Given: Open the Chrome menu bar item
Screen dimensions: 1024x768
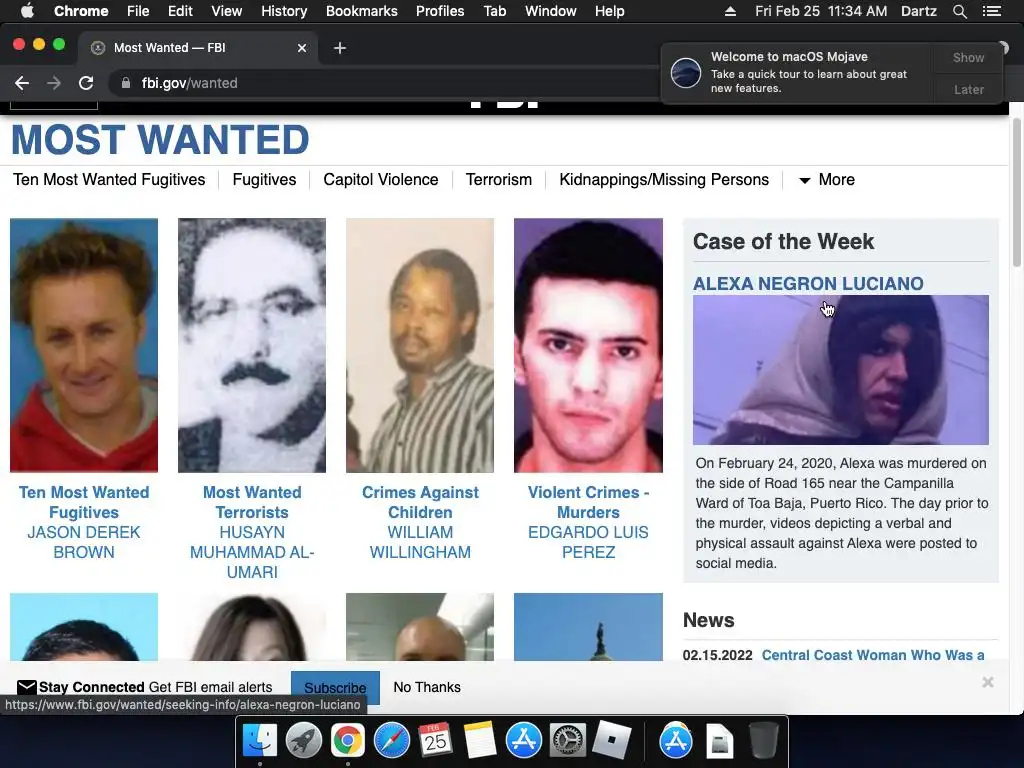Looking at the screenshot, I should click(x=81, y=11).
